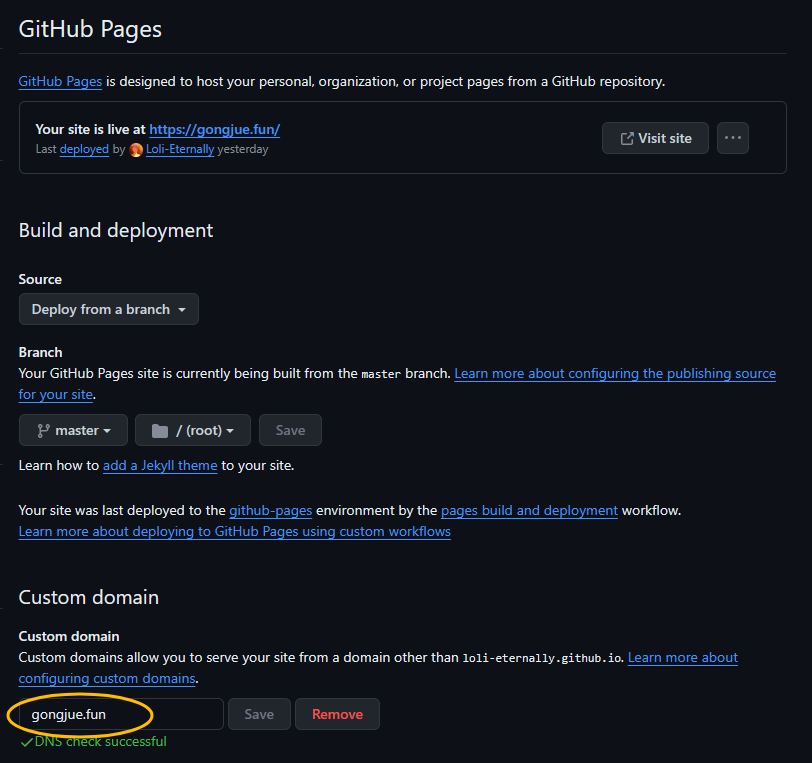Image resolution: width=812 pixels, height=763 pixels.
Task: Click pages build and deployment workflow link
Action: tap(529, 510)
